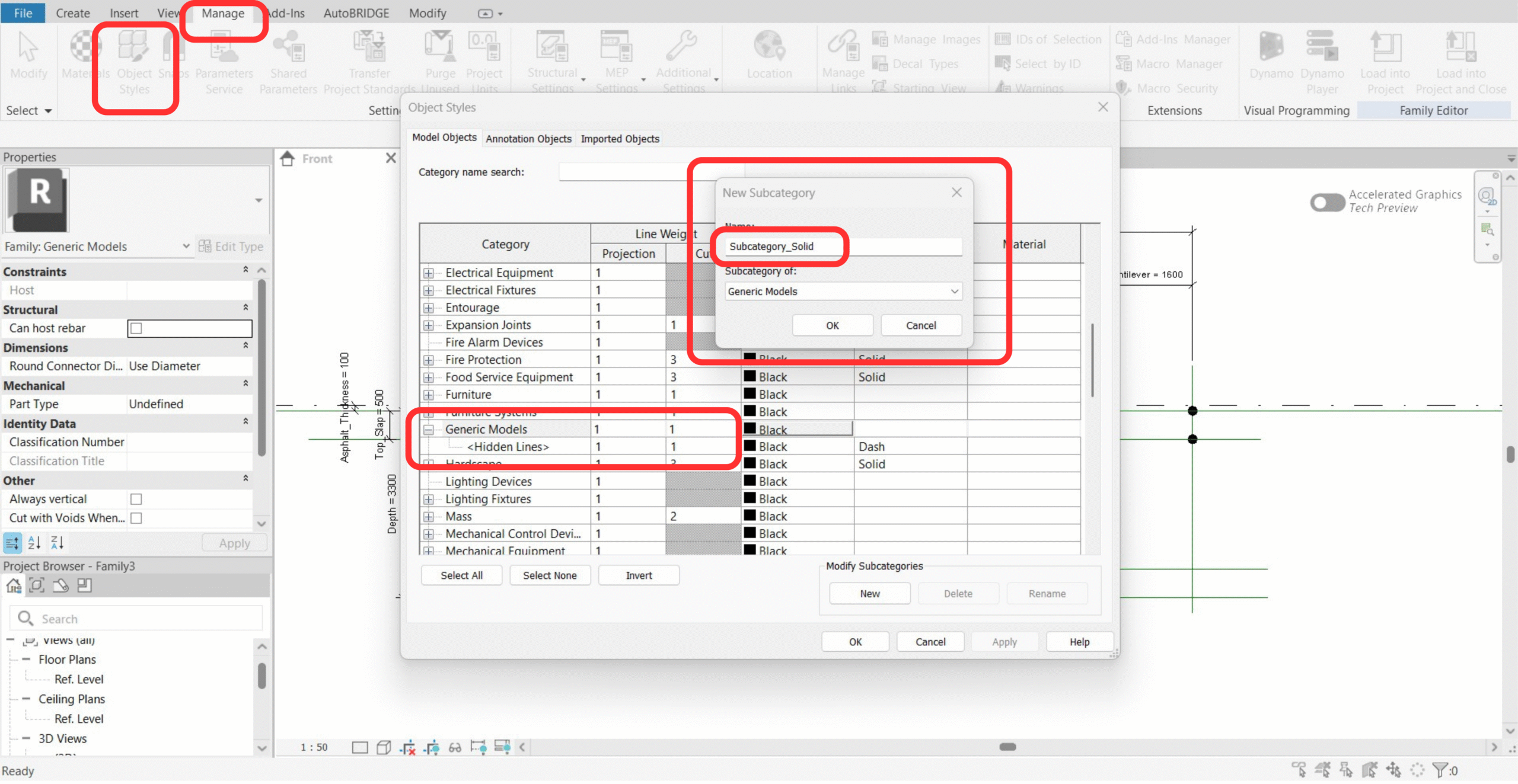
Task: Check the Always vertical checkbox
Action: (x=136, y=499)
